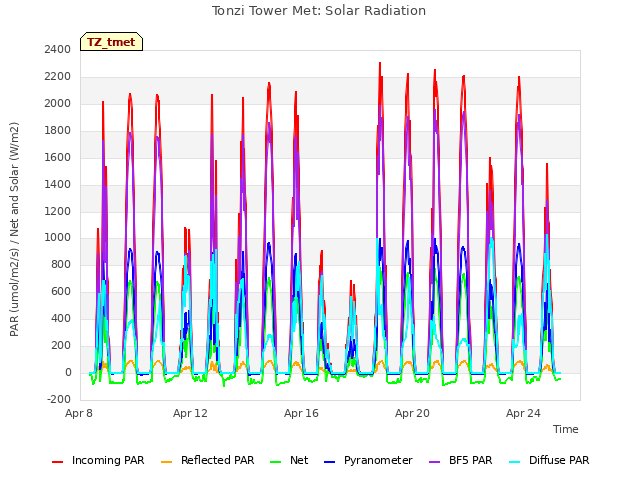Toggle the Net legend label
Viewport: 640px width, 480px height.
tap(299, 460)
